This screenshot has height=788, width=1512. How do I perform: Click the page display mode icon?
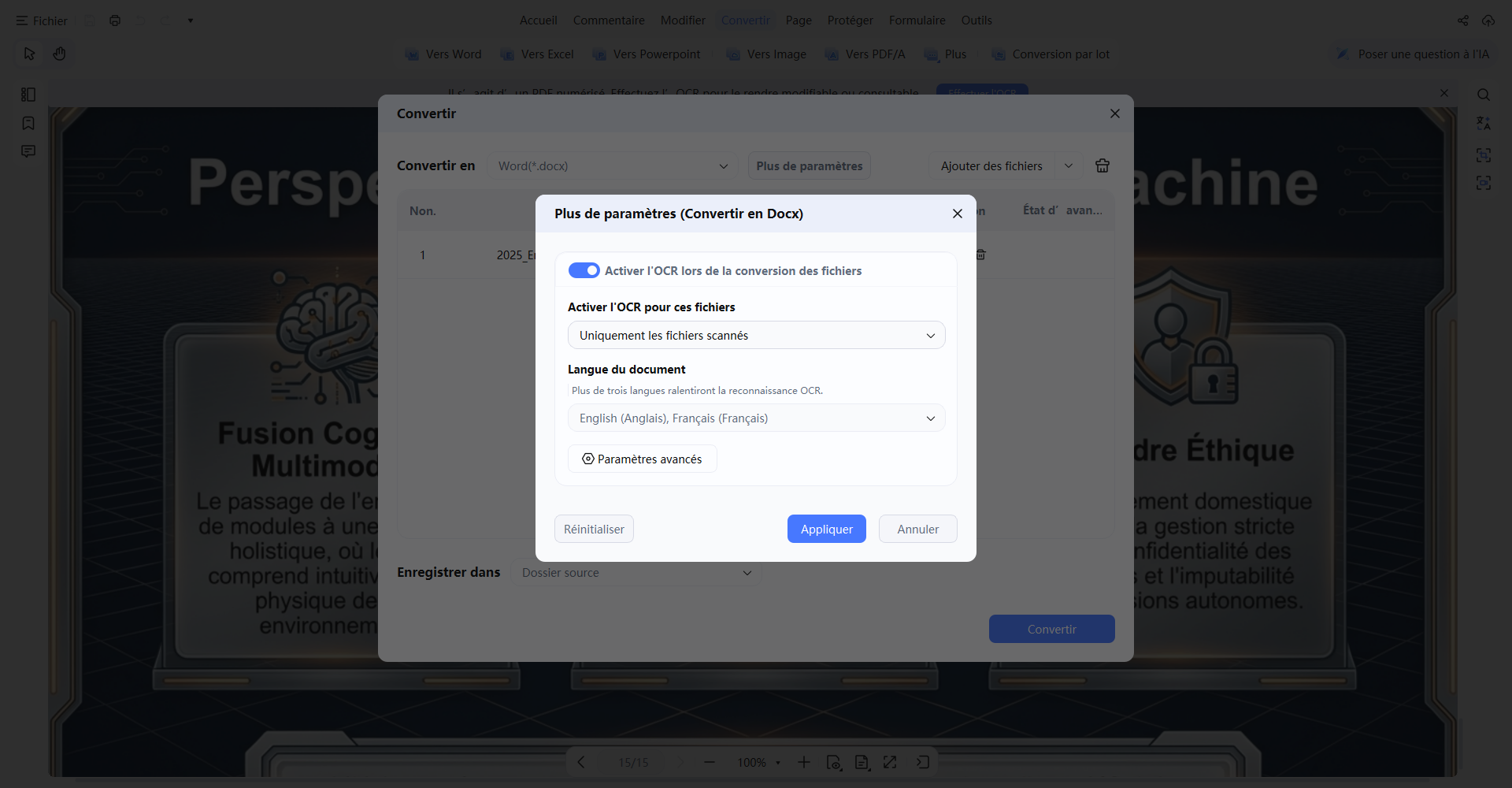862,762
